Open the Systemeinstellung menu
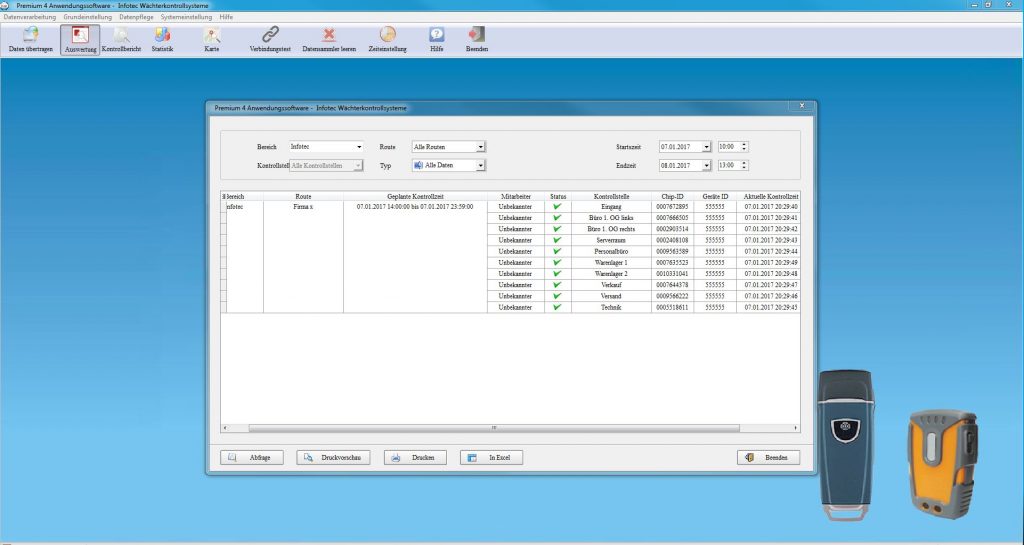The height and width of the screenshot is (545, 1024). (187, 17)
